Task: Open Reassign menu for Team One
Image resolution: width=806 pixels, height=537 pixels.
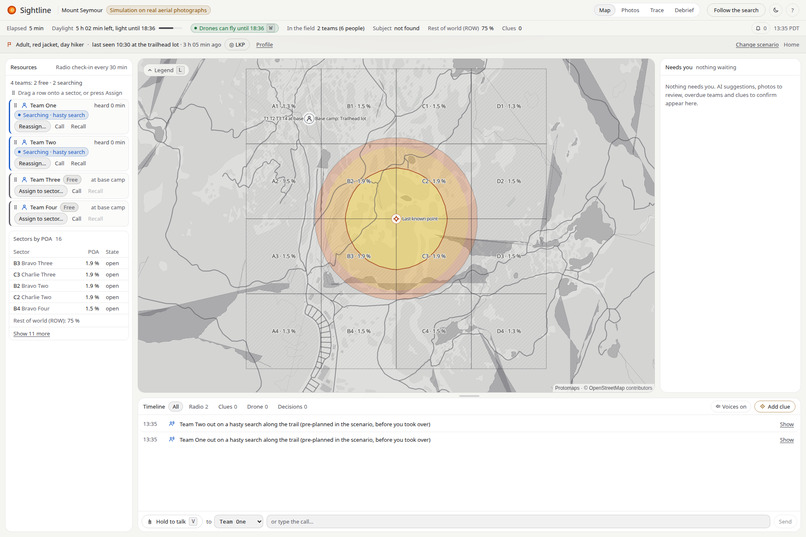Action: (32, 126)
